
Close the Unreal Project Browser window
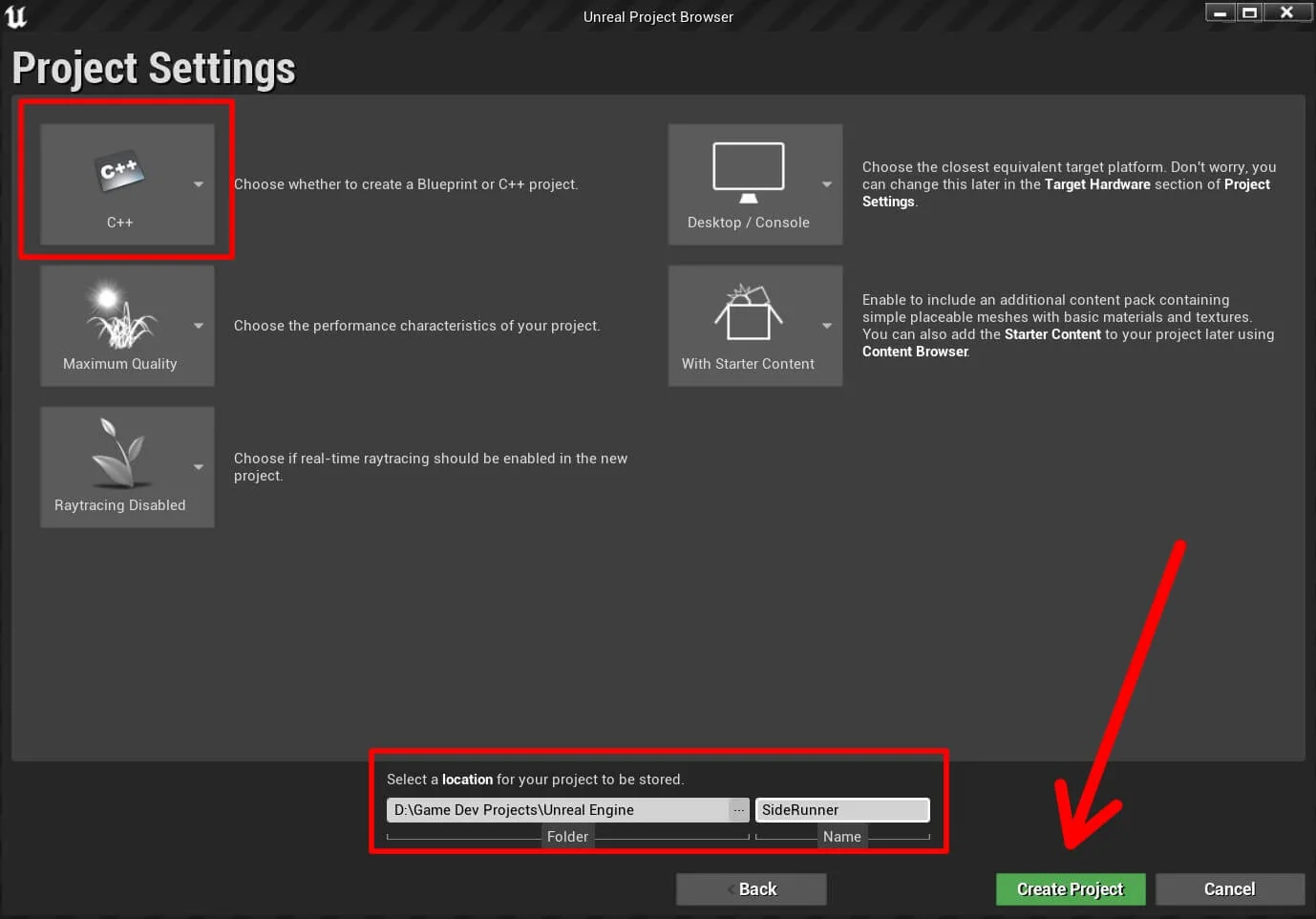[x=1286, y=12]
